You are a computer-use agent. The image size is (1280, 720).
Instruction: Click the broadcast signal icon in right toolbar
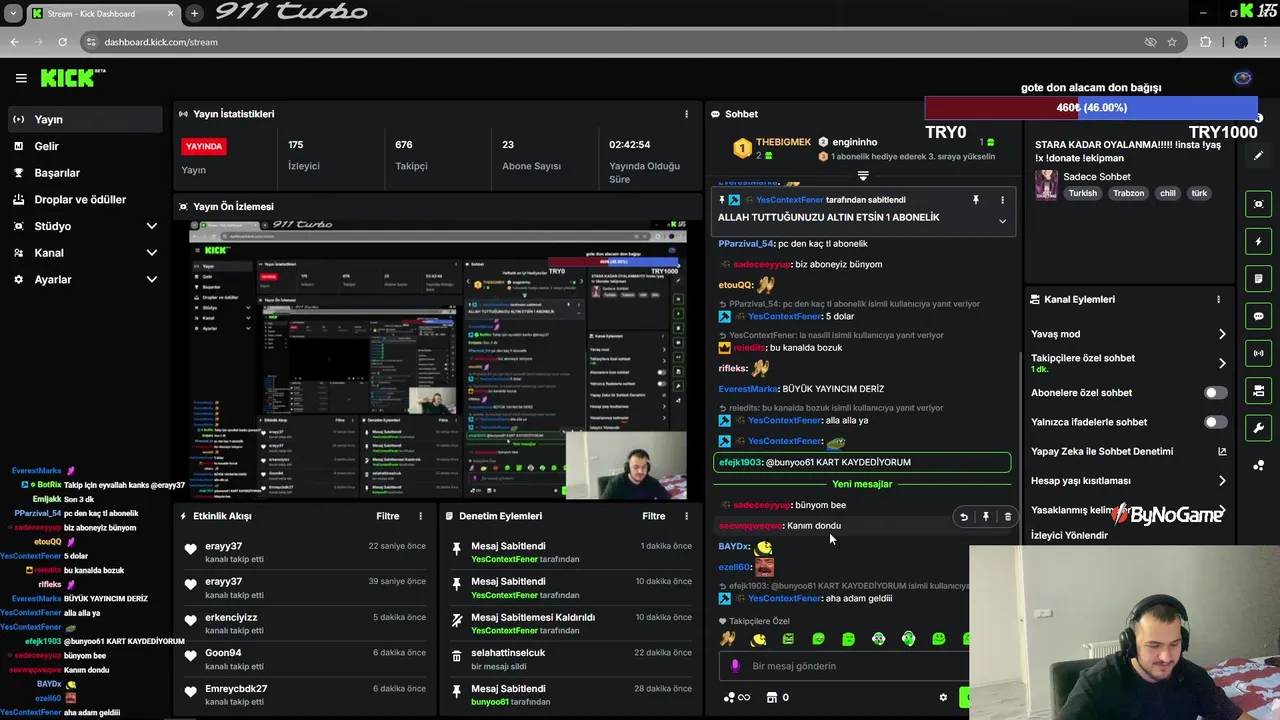click(1258, 353)
